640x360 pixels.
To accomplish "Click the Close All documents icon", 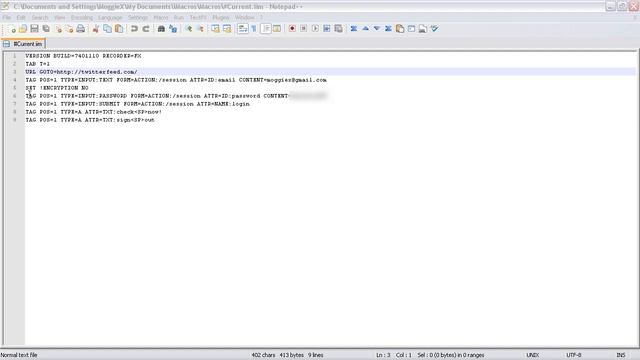I will [70, 29].
